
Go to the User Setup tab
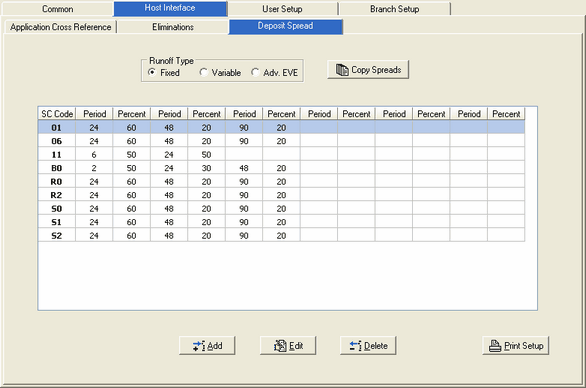[x=282, y=9]
